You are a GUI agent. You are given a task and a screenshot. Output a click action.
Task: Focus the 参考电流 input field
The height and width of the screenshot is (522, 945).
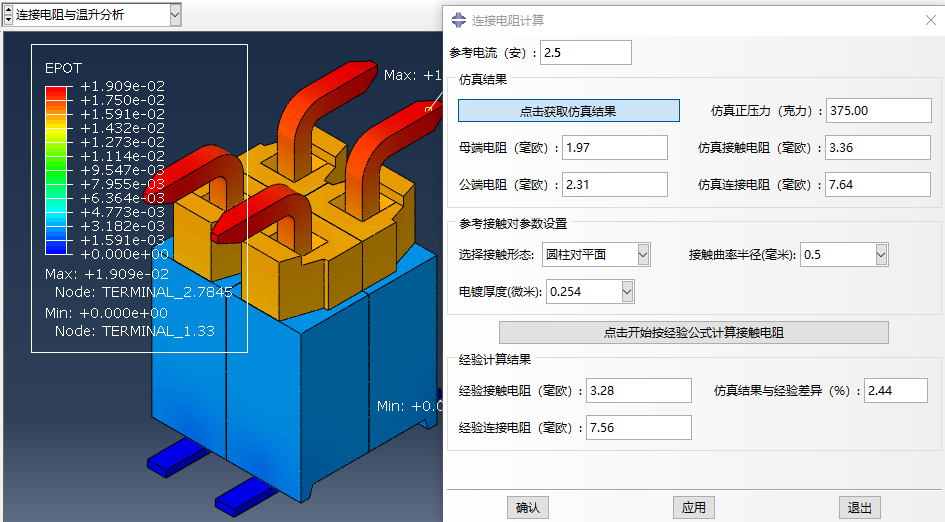pos(587,52)
